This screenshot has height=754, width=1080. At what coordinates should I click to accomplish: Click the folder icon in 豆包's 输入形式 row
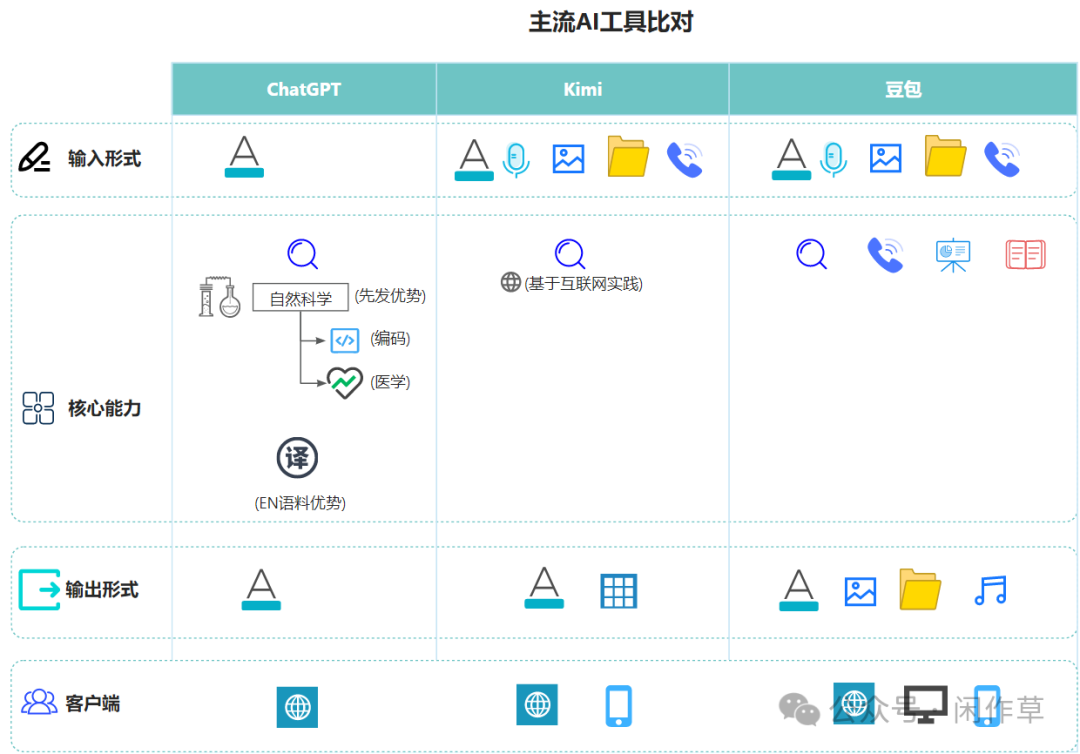[x=945, y=156]
